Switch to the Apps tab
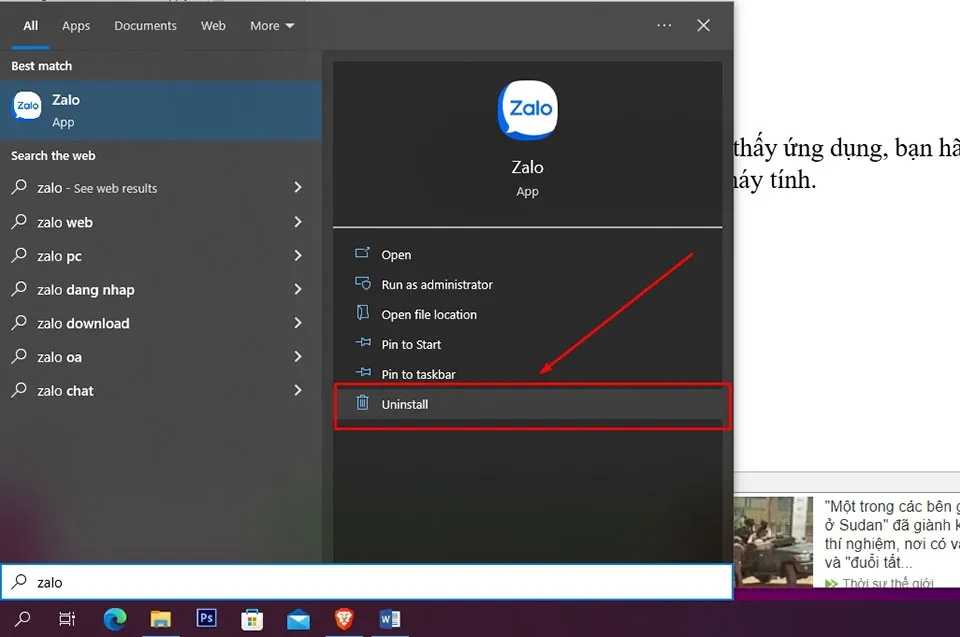Screen dimensions: 960x637 pyautogui.click(x=75, y=25)
